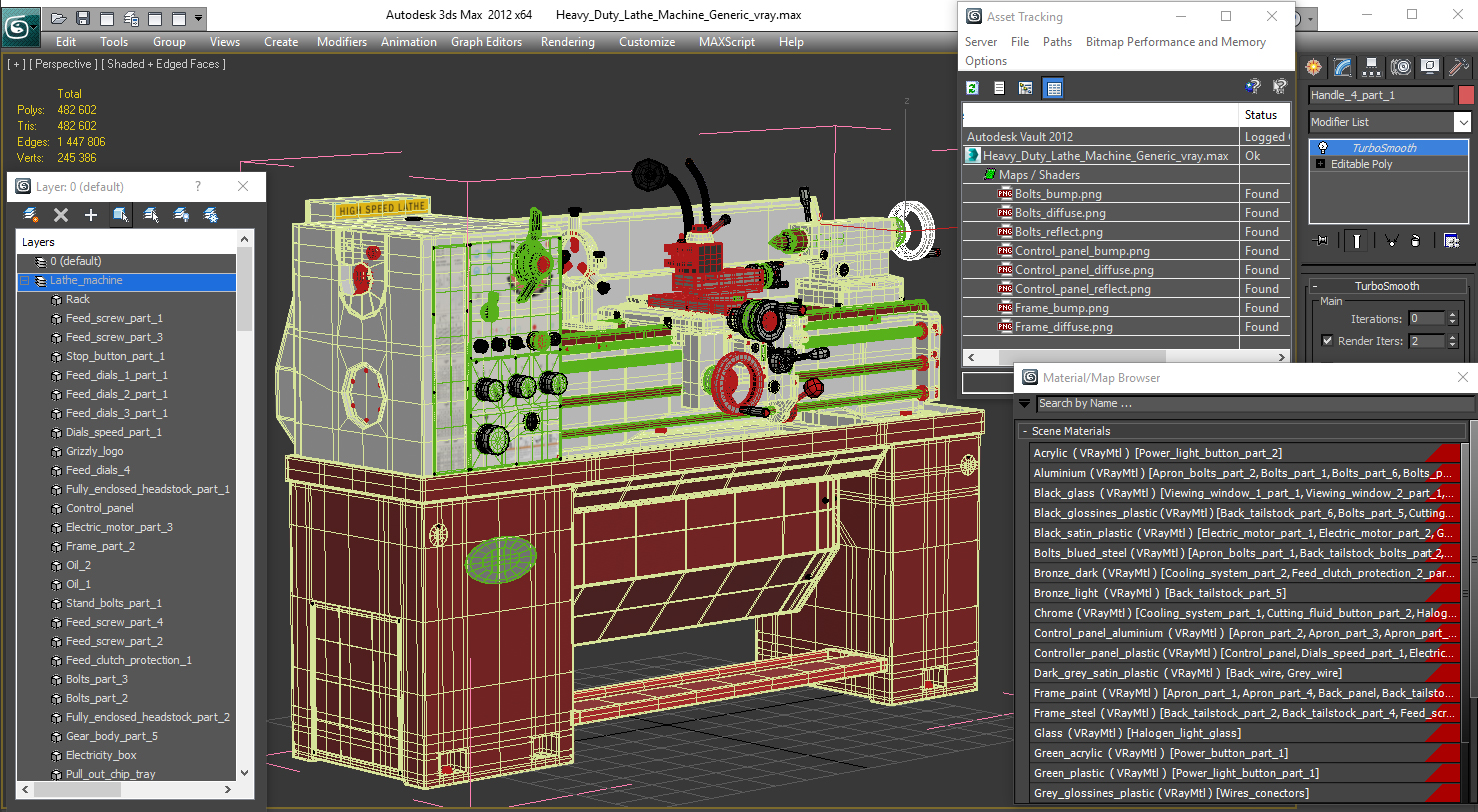
Task: Click the object color swatch beside Handle_4_part_1
Action: point(1466,95)
